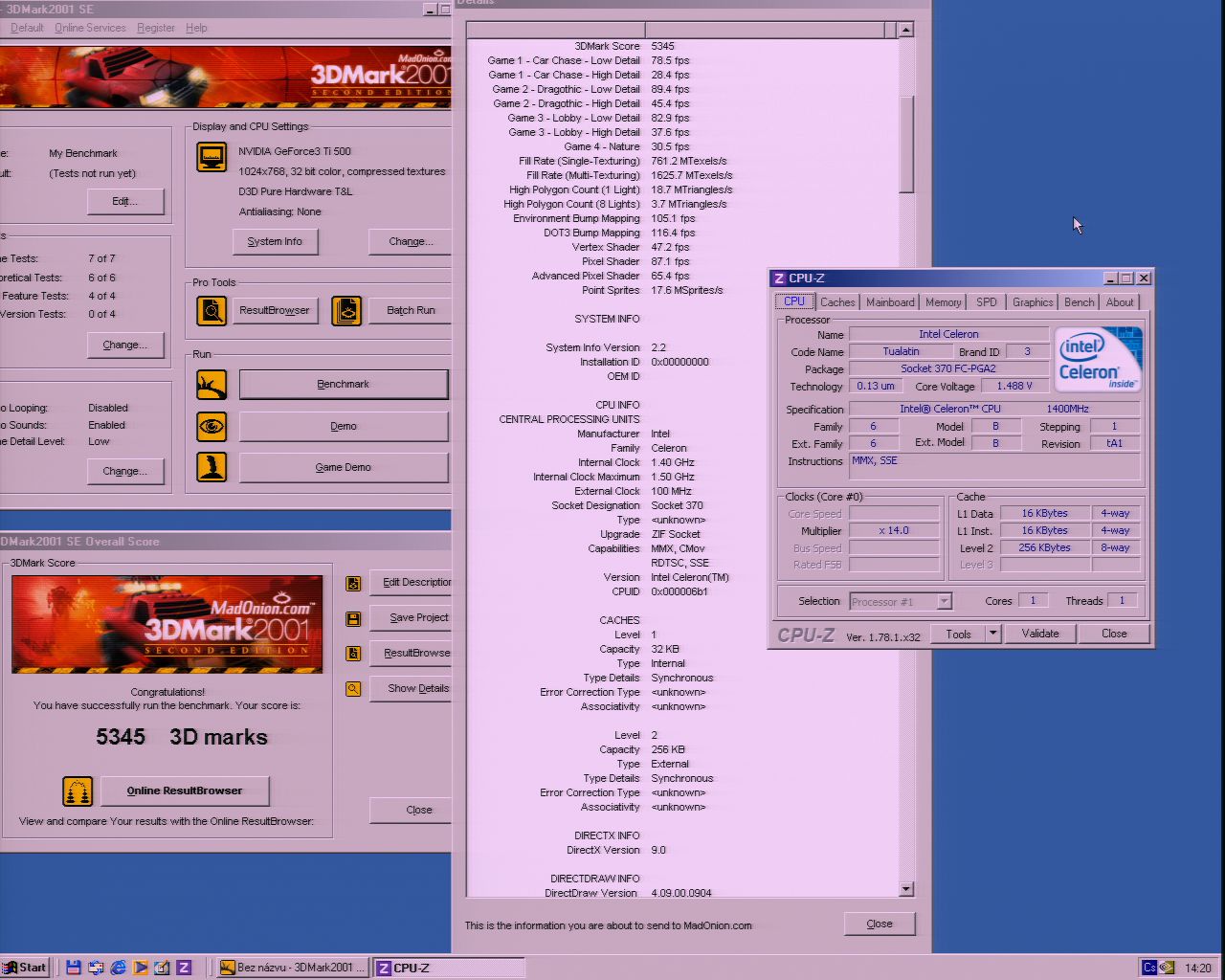Switch to the Mainboard tab in CPU-Z
Viewport: 1225px width, 980px height.
[890, 302]
